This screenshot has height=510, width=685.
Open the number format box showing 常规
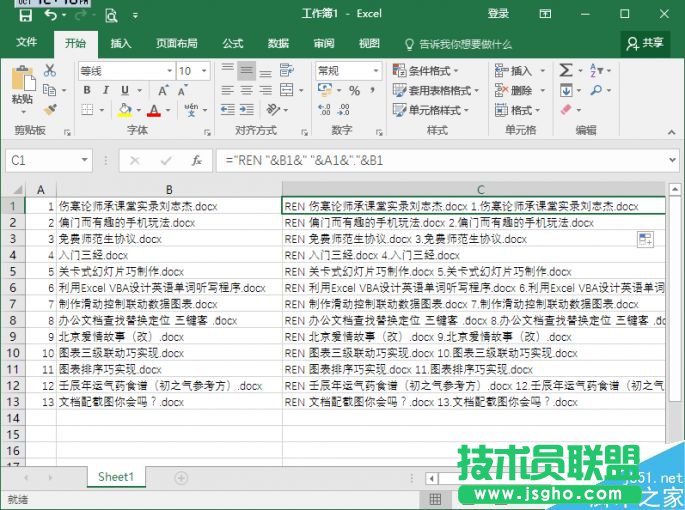[348, 71]
